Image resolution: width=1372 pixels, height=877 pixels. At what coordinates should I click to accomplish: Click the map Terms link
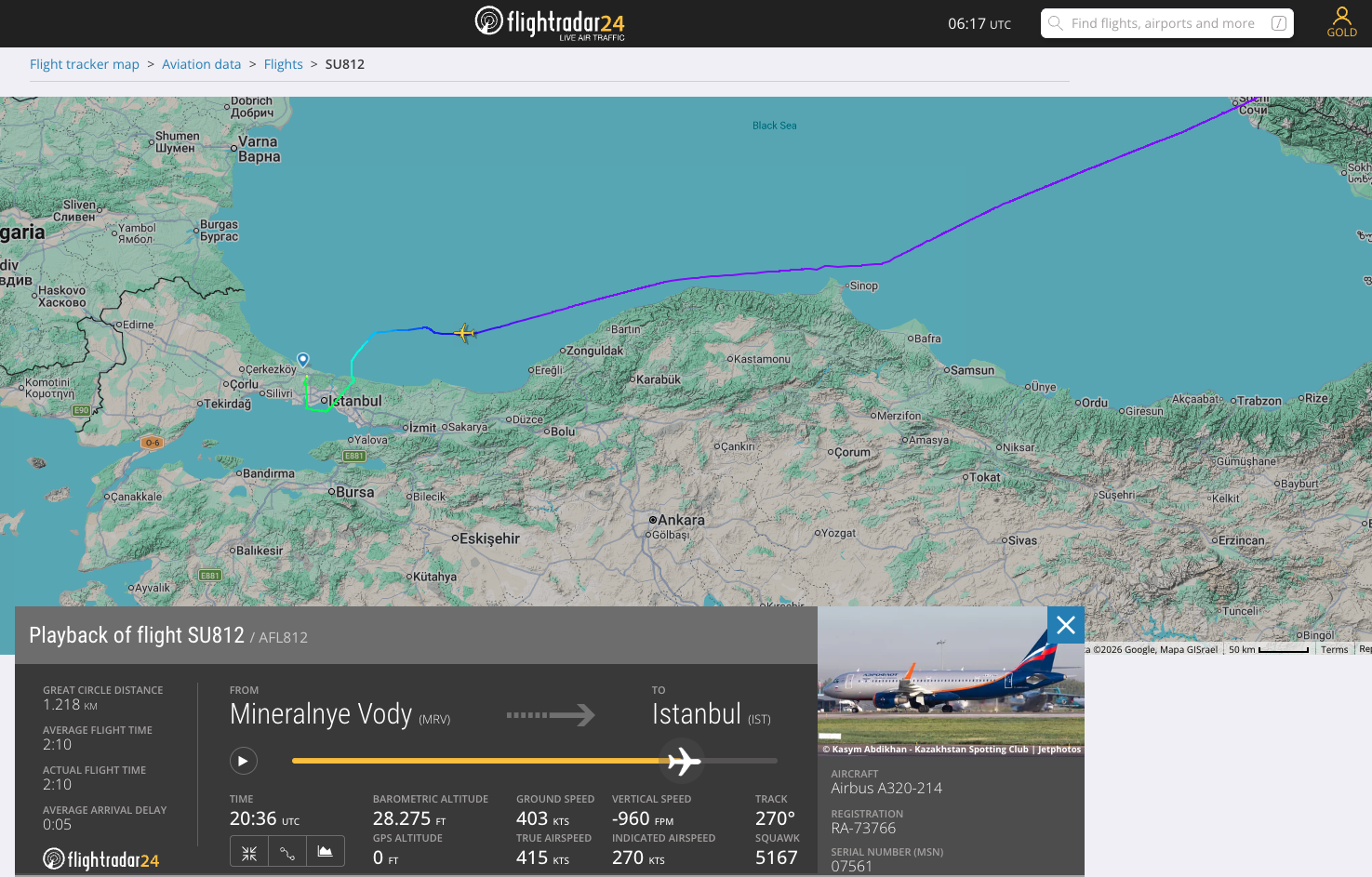coord(1334,649)
